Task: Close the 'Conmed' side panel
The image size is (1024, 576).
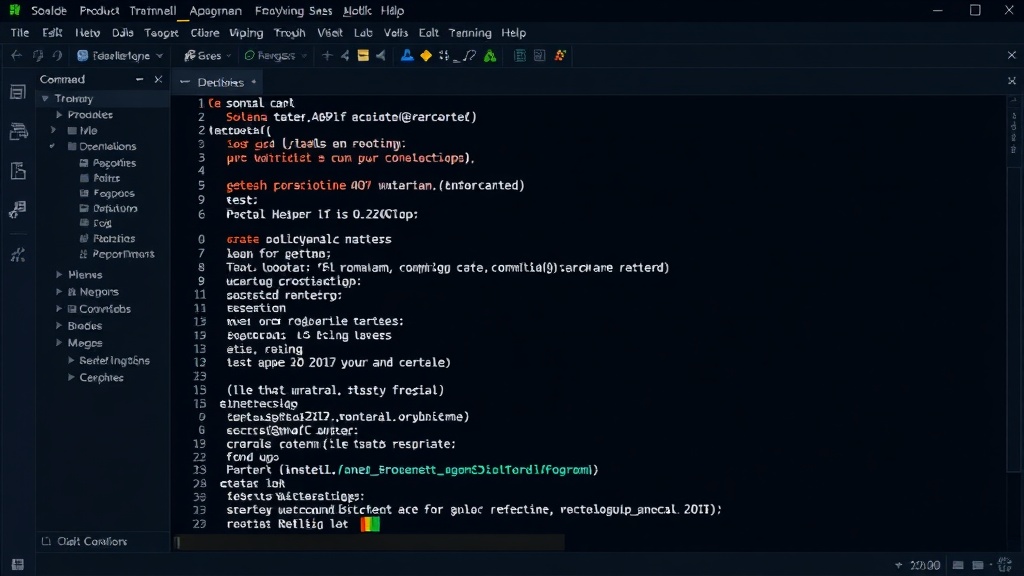Action: point(158,79)
